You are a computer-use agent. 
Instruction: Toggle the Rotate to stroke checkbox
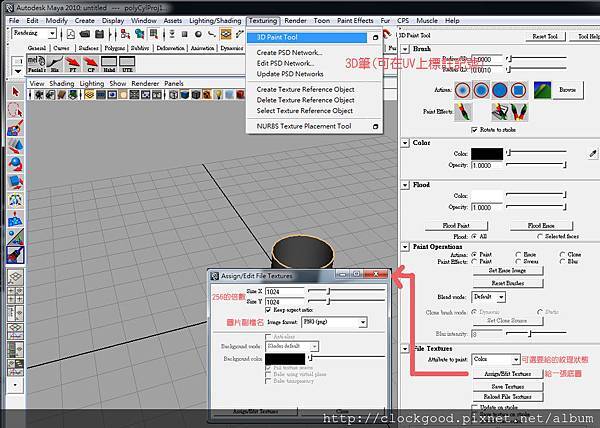click(x=474, y=130)
